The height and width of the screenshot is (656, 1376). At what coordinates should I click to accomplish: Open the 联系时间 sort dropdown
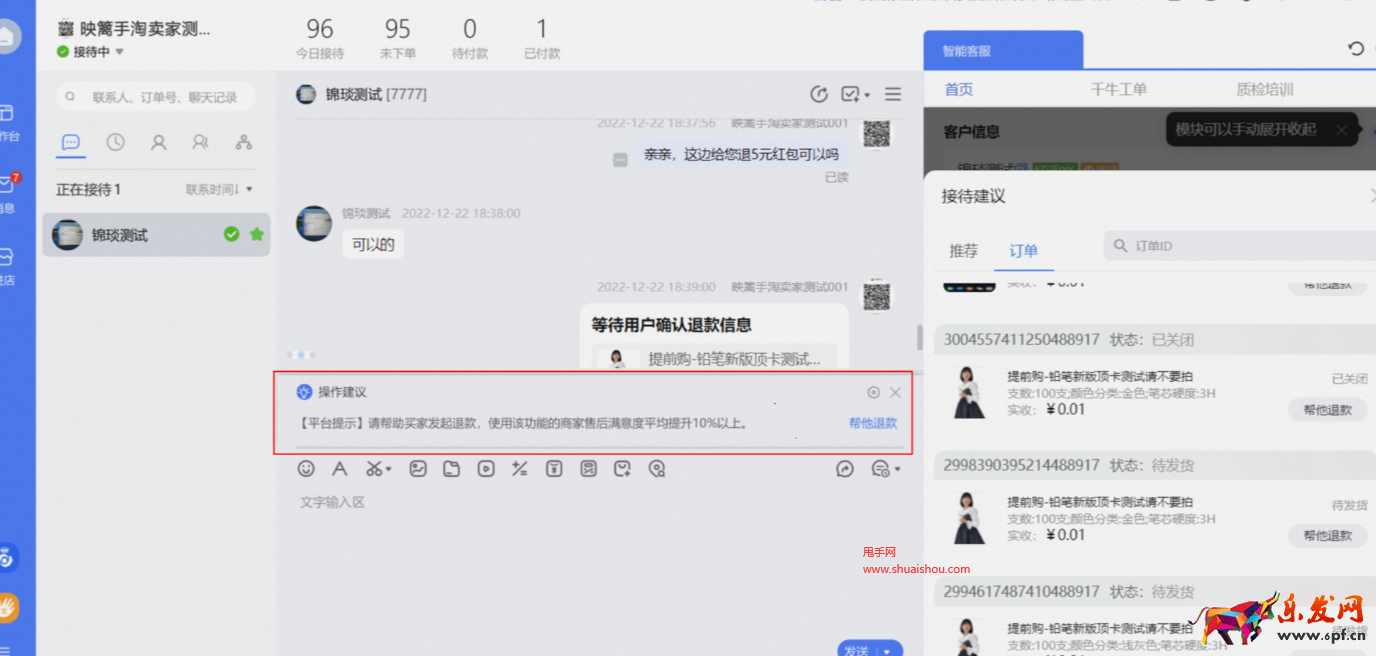pos(219,189)
